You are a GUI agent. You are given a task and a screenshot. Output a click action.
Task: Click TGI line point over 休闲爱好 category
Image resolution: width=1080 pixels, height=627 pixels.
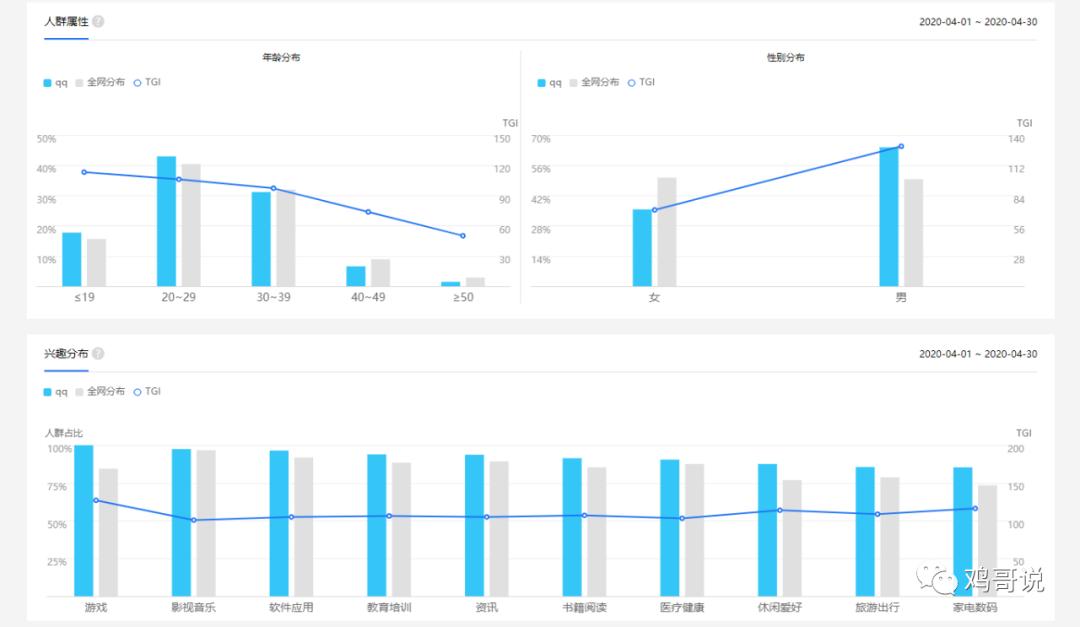(780, 511)
